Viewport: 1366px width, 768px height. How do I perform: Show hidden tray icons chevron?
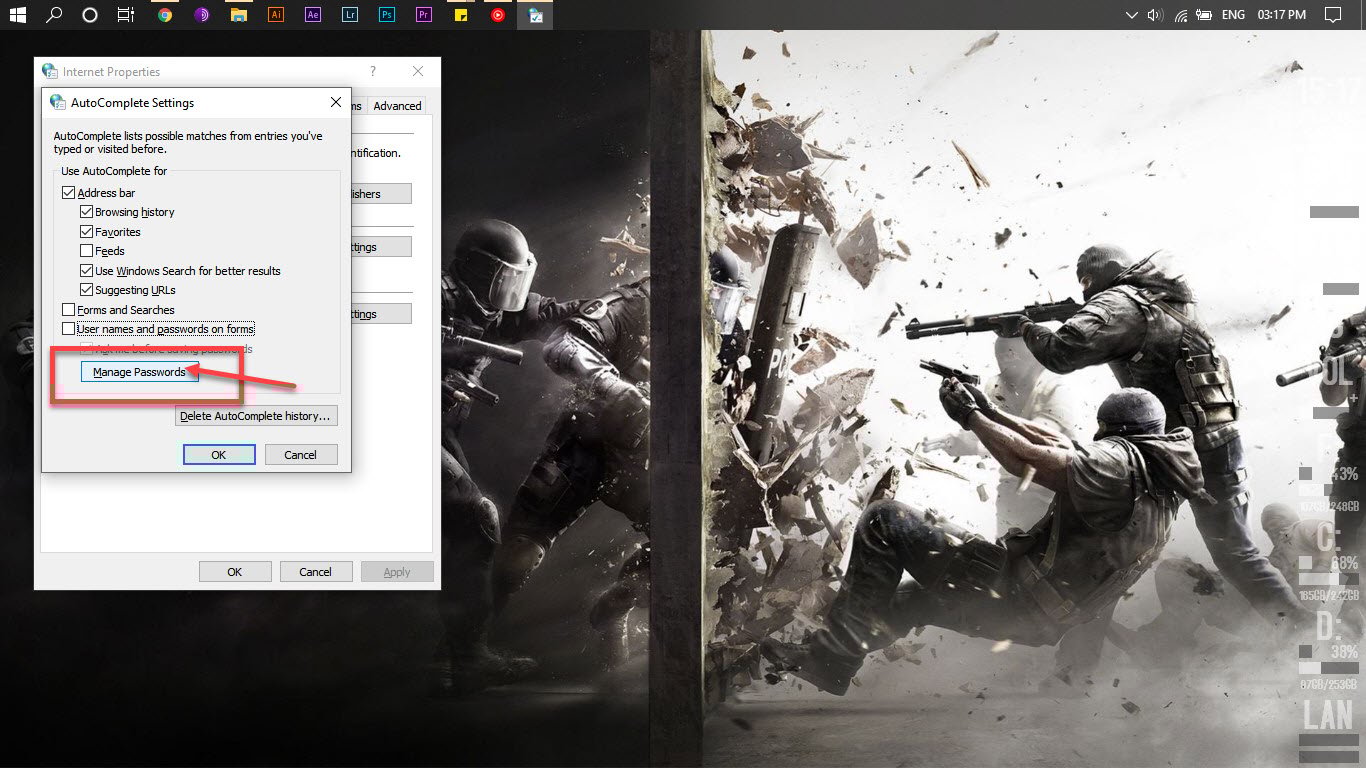(1132, 15)
